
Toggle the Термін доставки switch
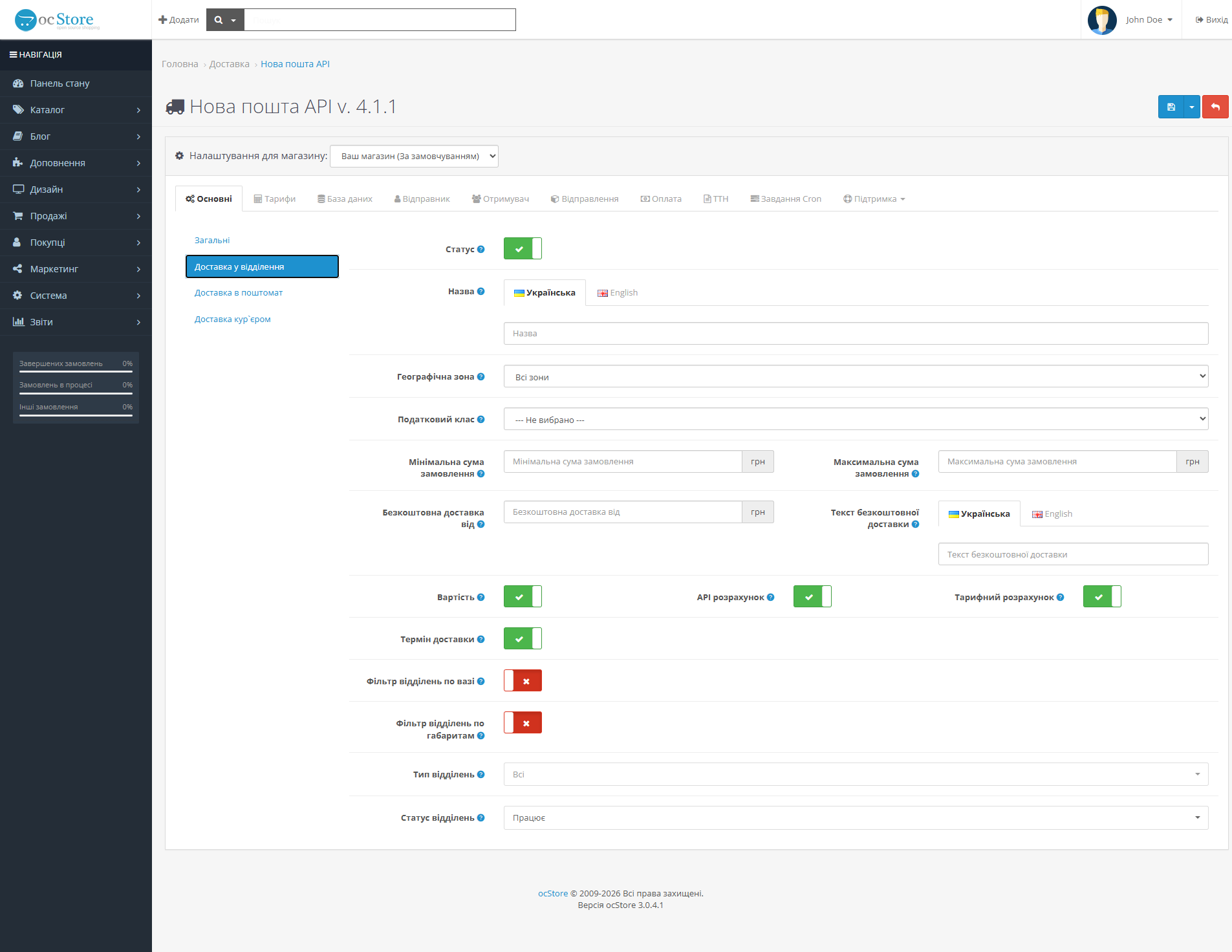tap(523, 638)
